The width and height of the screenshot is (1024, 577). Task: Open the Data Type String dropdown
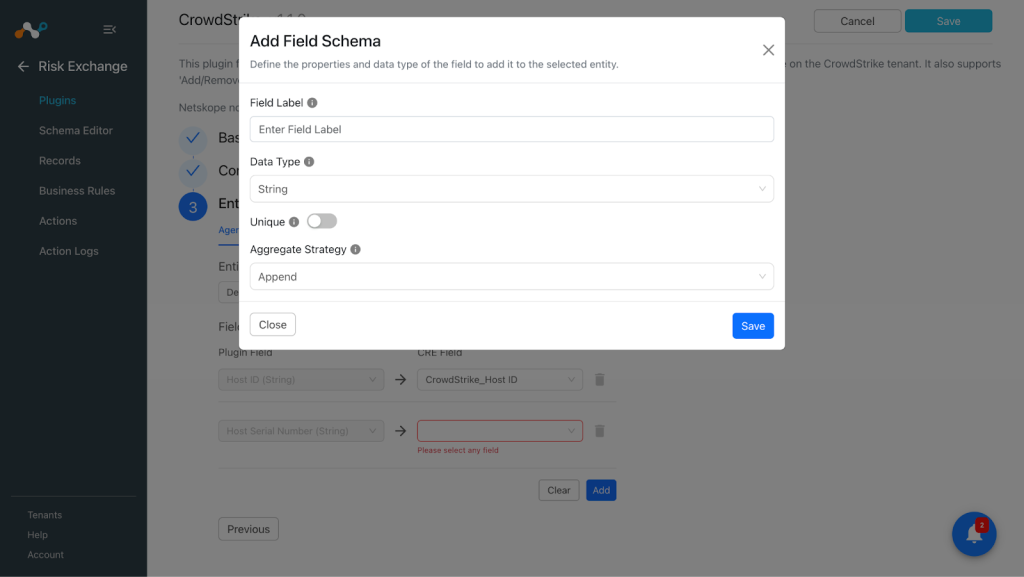pos(511,189)
